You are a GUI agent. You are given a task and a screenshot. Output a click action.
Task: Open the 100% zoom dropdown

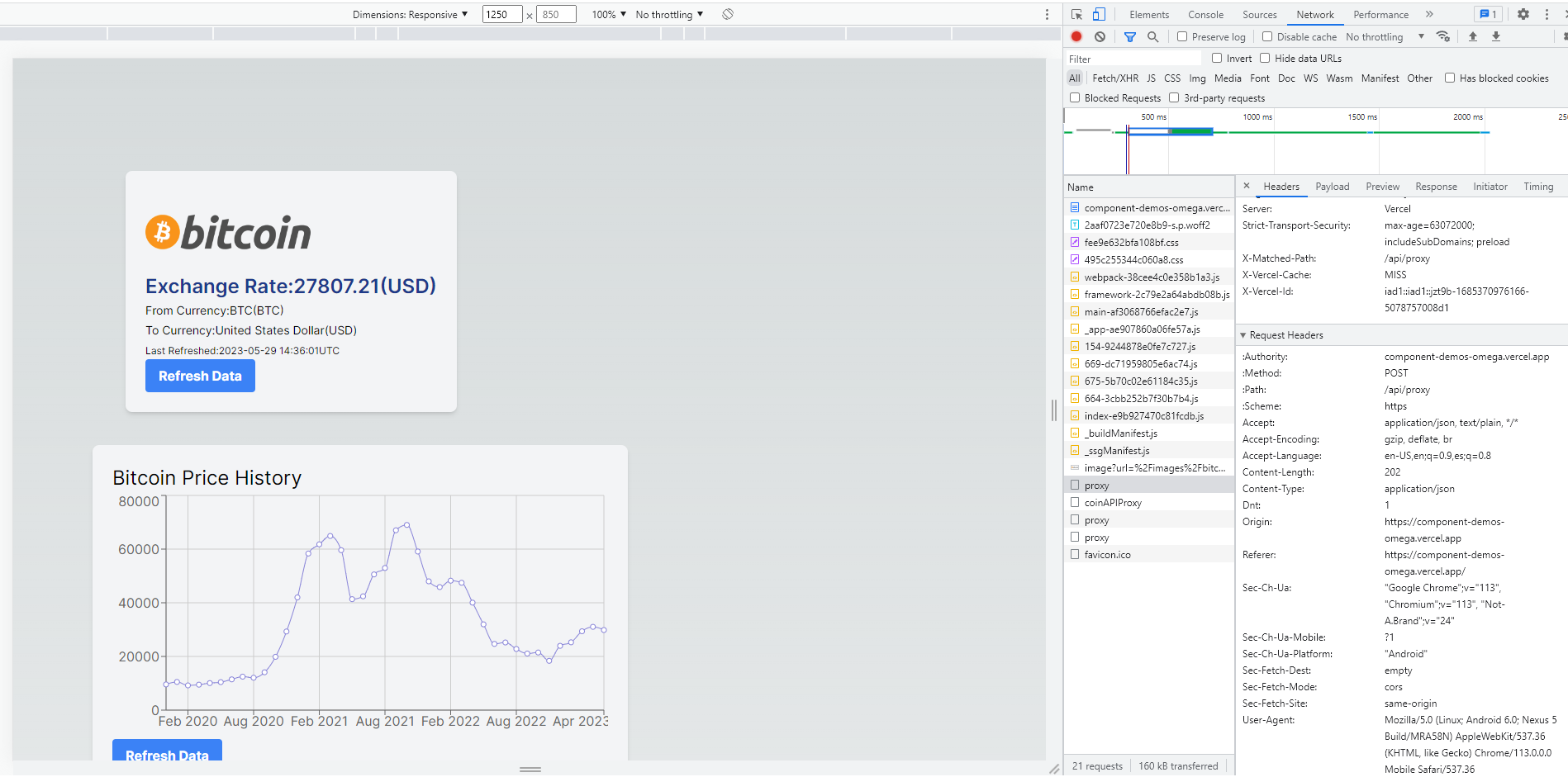(609, 14)
